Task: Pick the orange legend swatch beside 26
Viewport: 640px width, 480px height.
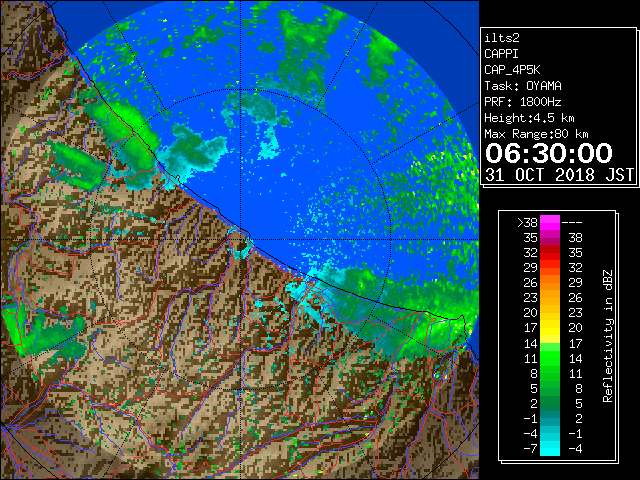Action: click(x=550, y=283)
